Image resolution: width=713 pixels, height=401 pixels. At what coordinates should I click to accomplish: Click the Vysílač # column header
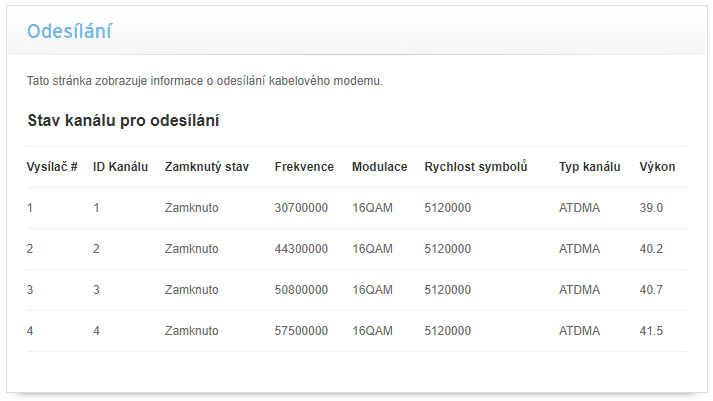click(52, 167)
